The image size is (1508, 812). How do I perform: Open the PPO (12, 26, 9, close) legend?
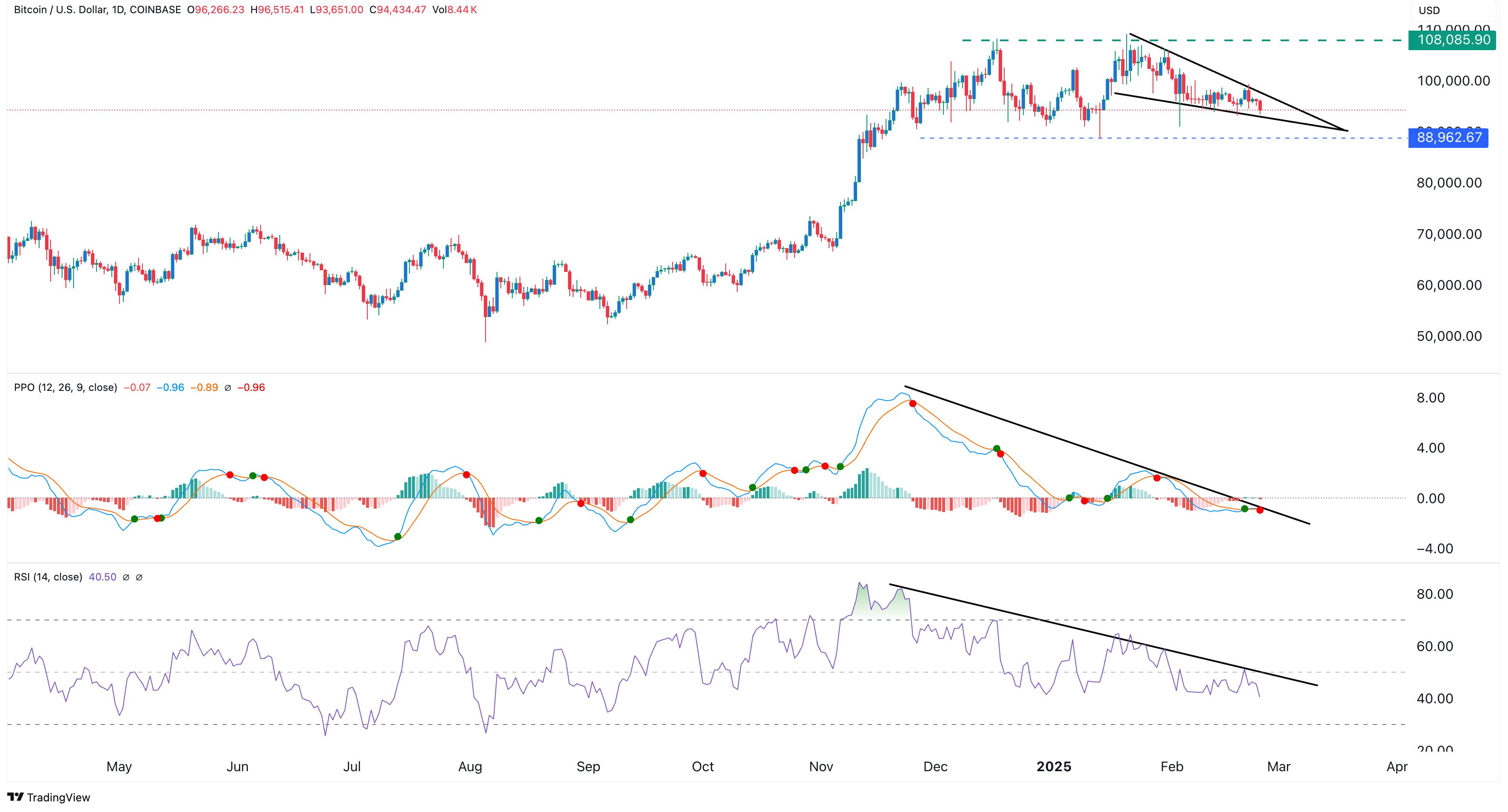(65, 388)
